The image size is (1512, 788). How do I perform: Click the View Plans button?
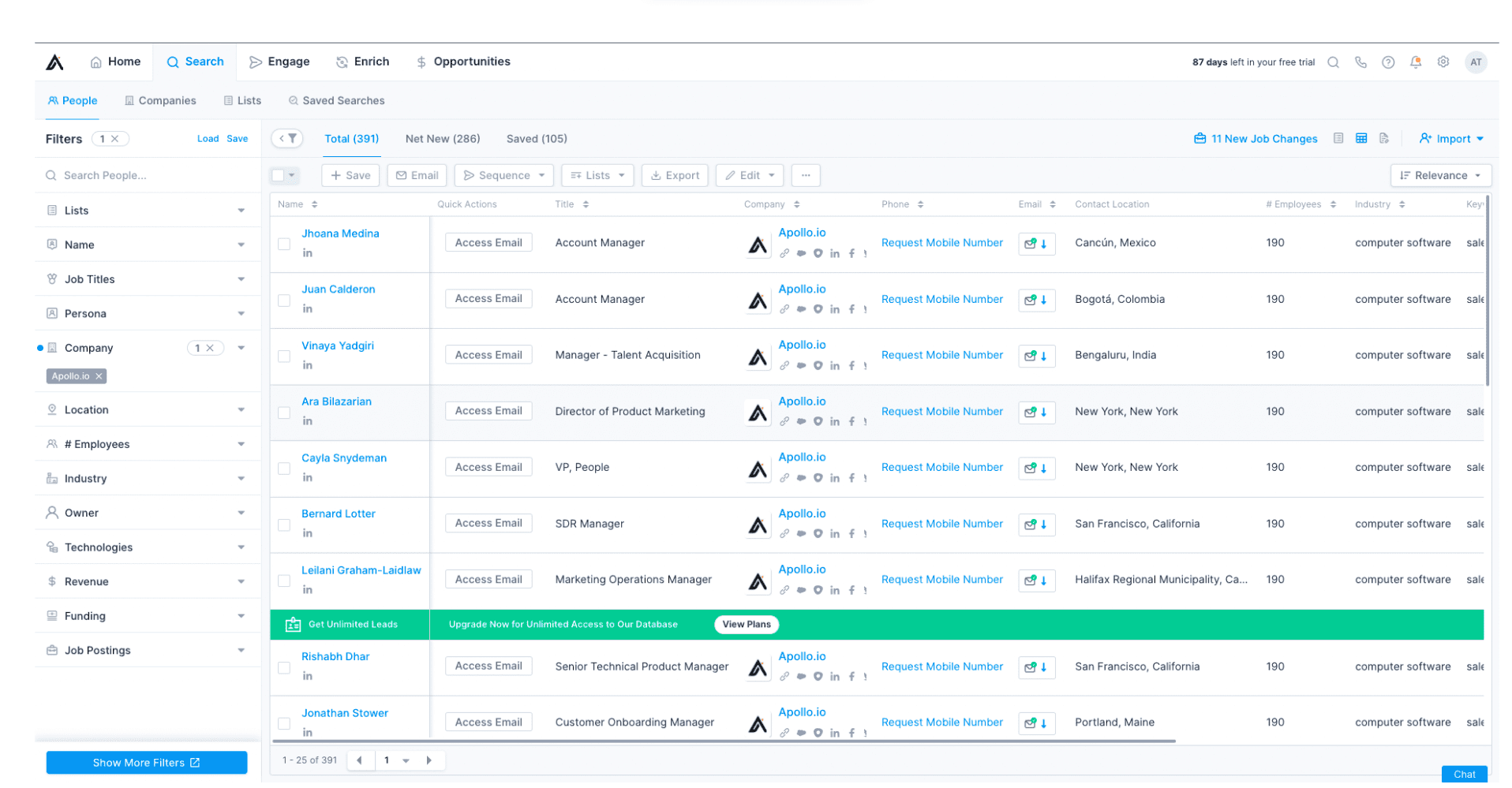click(747, 625)
